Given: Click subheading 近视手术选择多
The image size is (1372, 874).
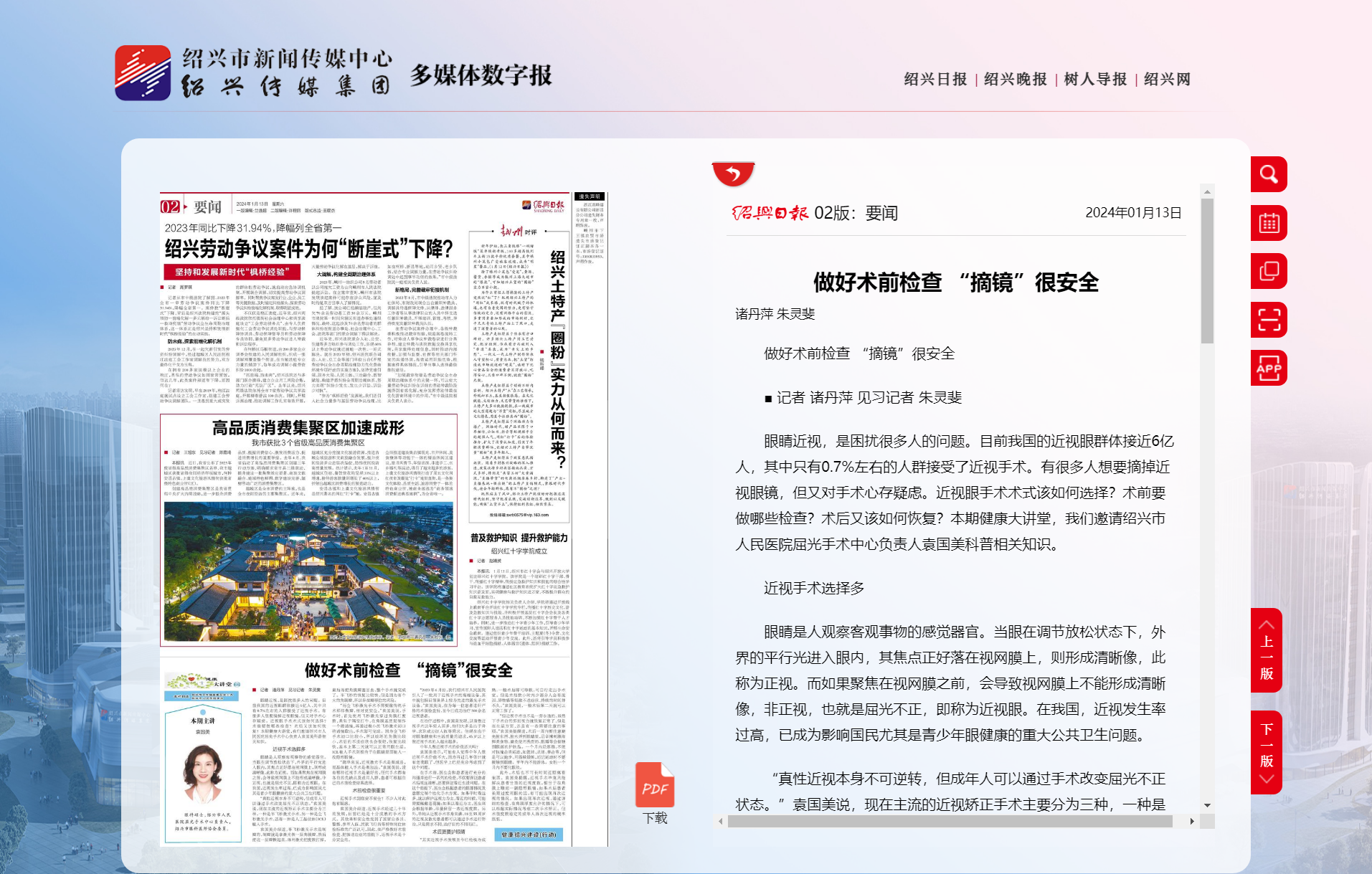Looking at the screenshot, I should tap(814, 588).
